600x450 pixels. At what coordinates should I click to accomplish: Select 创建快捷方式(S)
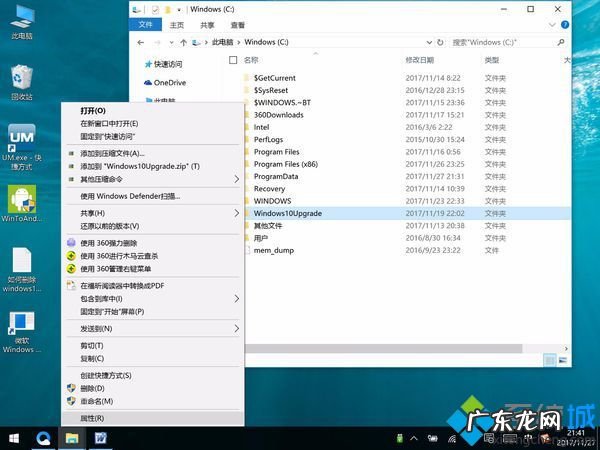tap(153, 375)
